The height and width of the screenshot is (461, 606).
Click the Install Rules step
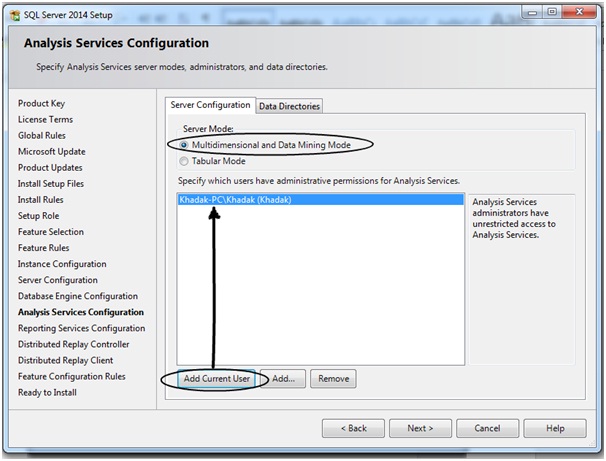tap(41, 200)
